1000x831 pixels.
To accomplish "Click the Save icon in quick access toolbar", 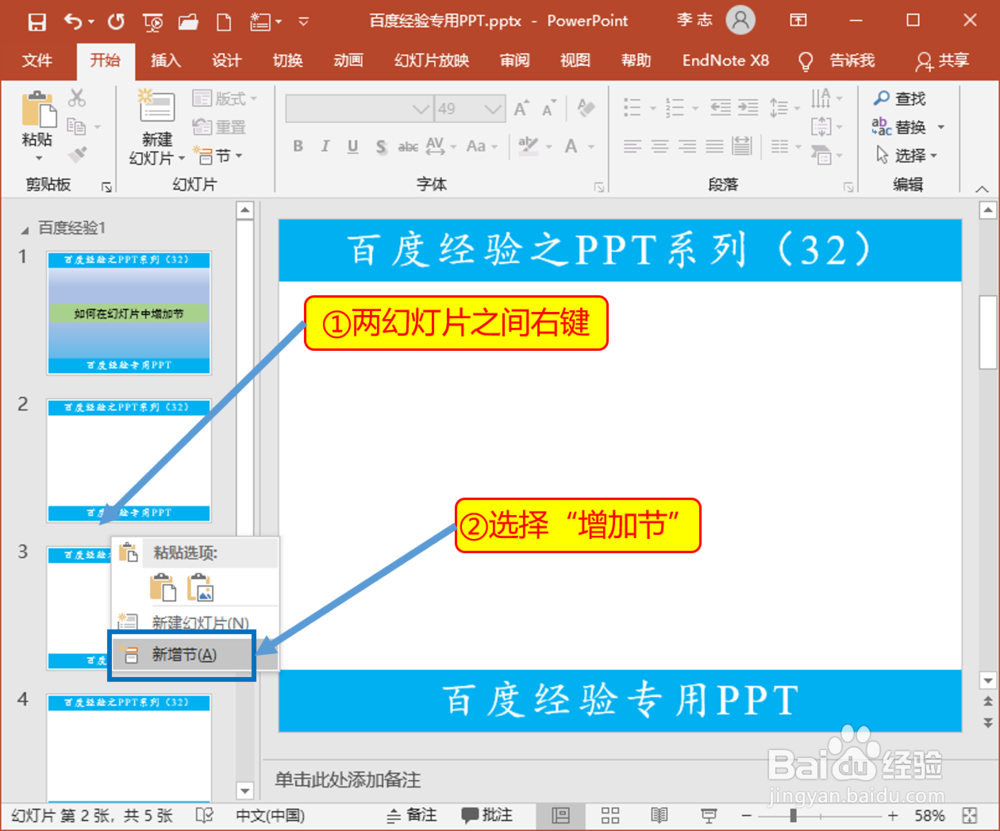I will (x=37, y=22).
